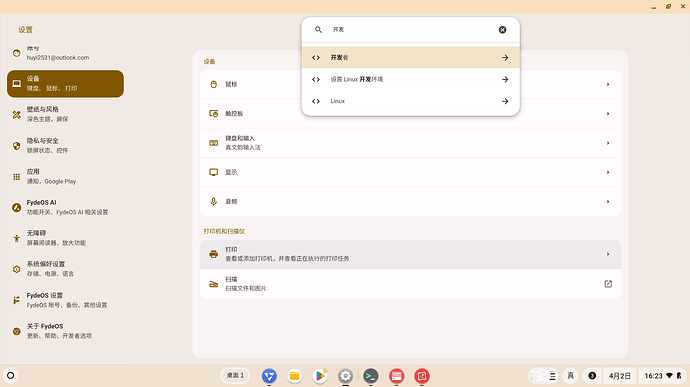Open 应用 settings section

[x=65, y=176]
